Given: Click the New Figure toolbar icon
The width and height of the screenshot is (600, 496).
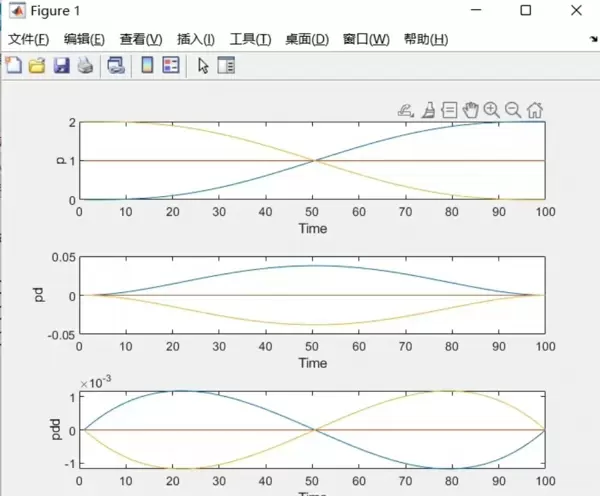Looking at the screenshot, I should coord(13,66).
